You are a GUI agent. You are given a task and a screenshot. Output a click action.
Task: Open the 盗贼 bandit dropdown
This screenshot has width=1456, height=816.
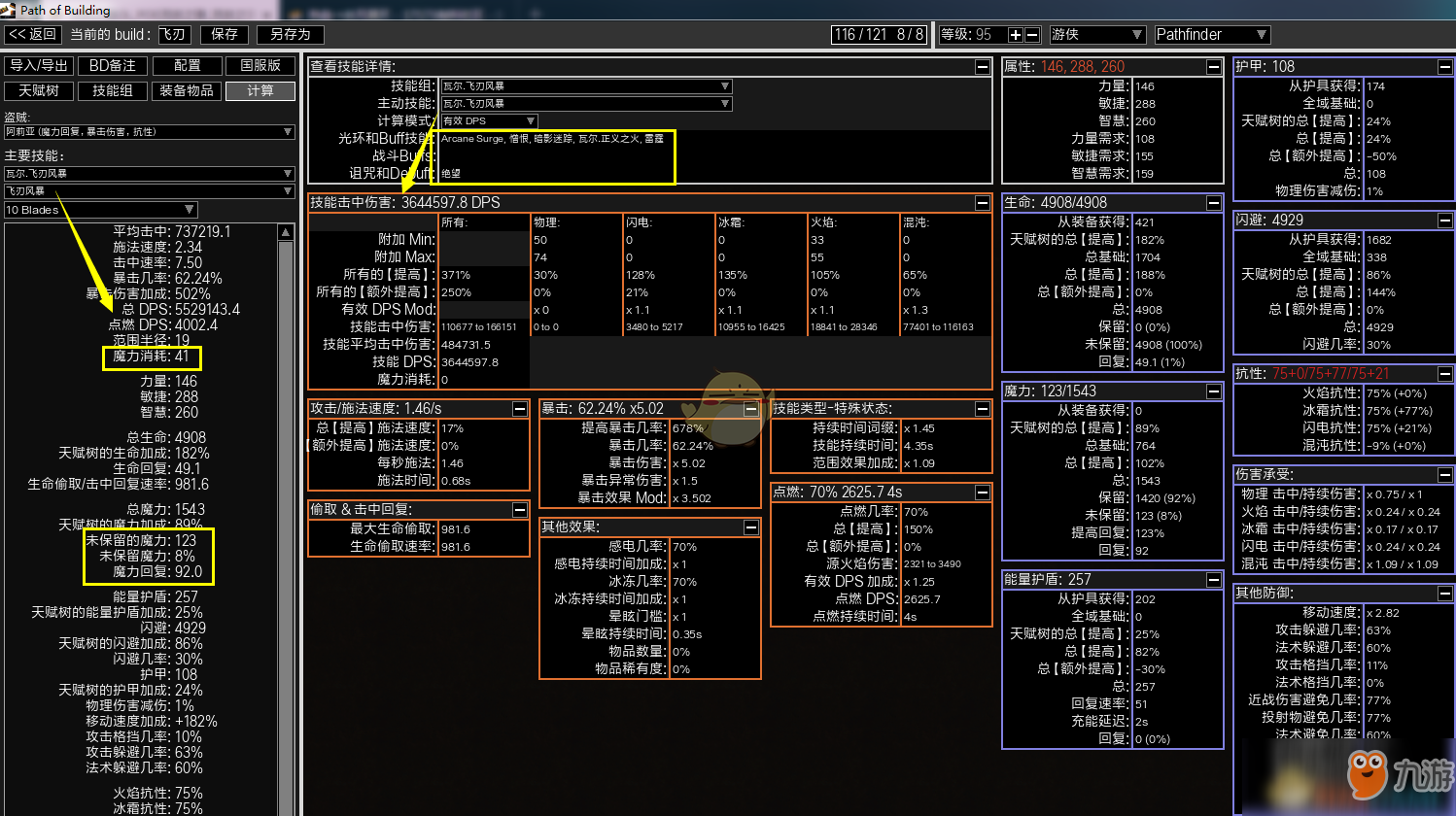[x=150, y=131]
